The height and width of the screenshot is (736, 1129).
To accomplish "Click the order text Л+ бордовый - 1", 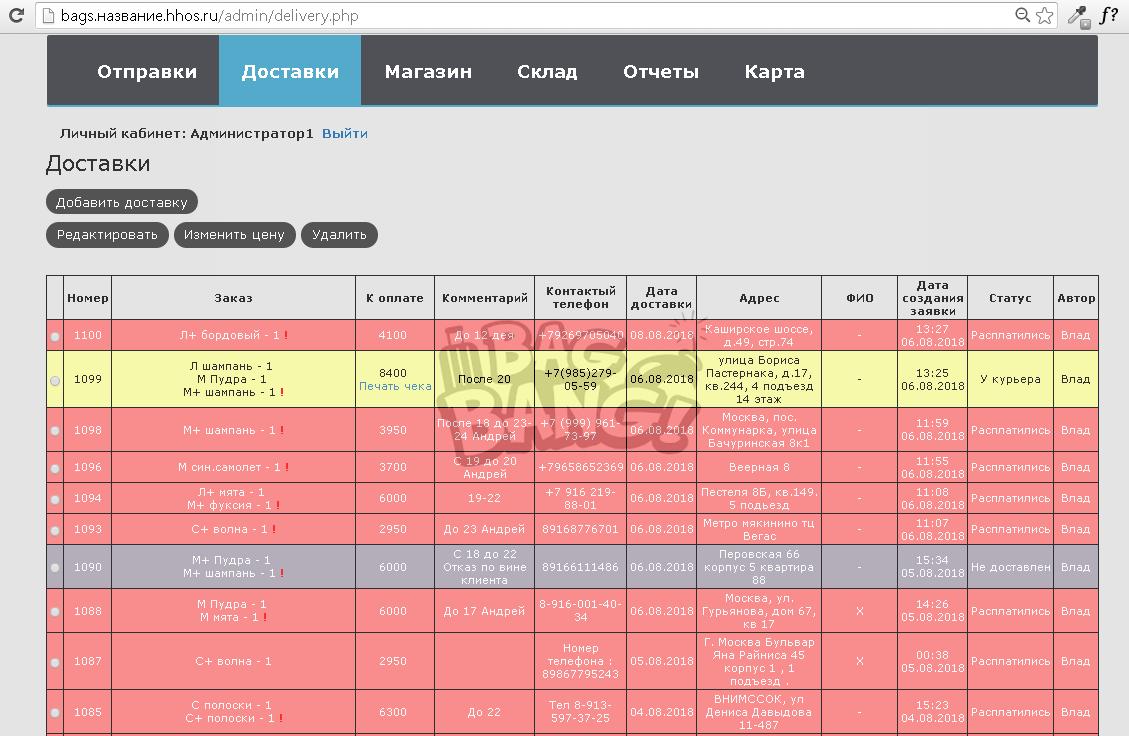I will 230,335.
